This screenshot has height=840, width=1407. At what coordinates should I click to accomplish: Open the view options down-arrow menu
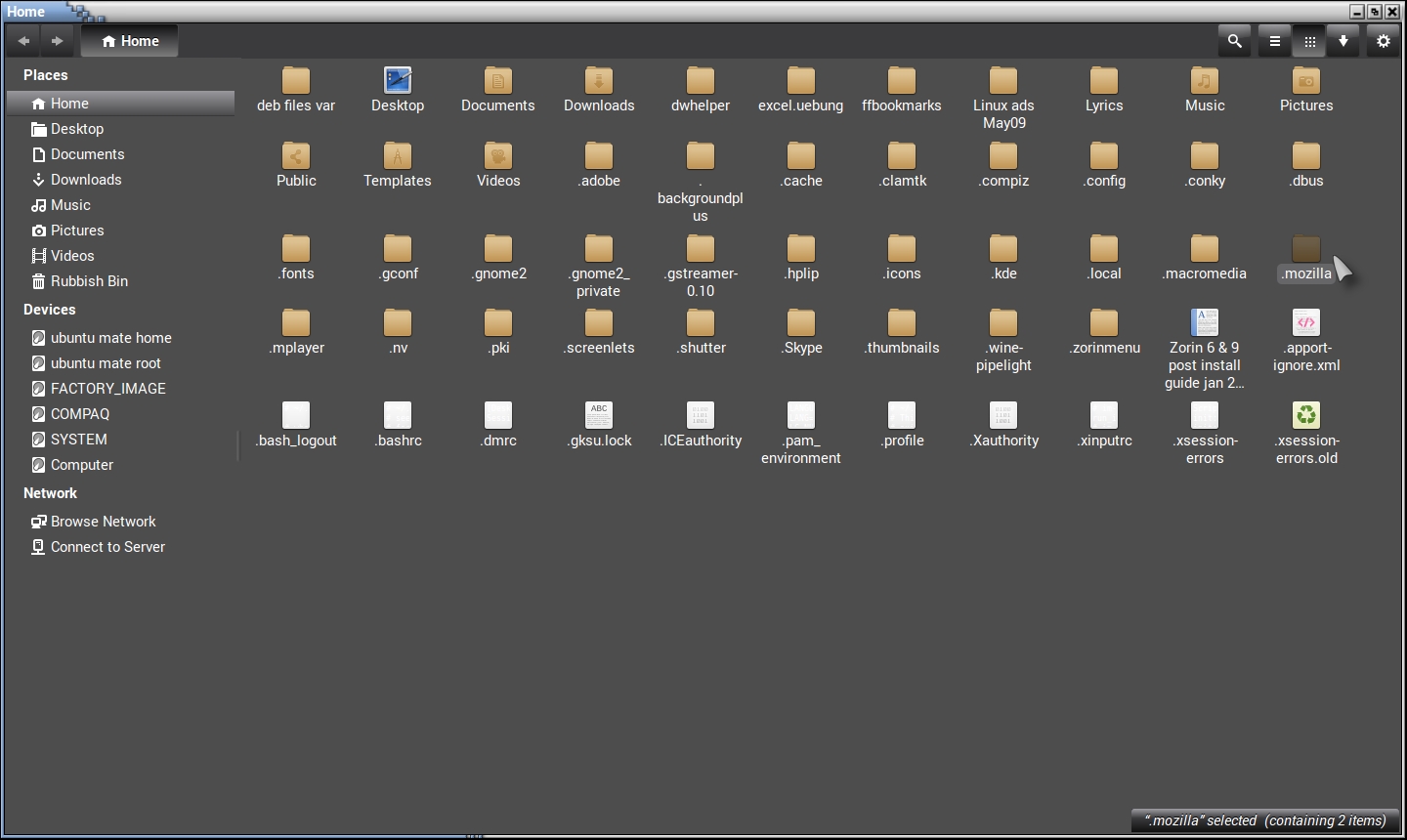pyautogui.click(x=1343, y=41)
